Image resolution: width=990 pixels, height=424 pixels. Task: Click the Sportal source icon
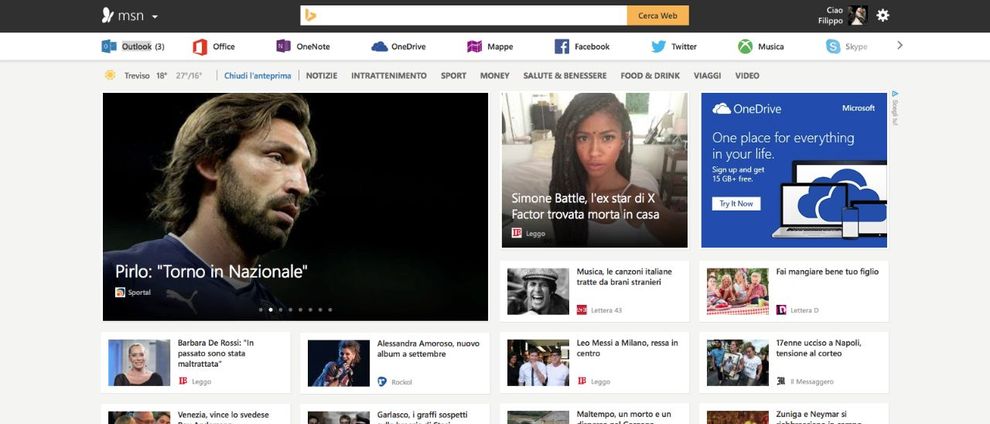(x=120, y=292)
